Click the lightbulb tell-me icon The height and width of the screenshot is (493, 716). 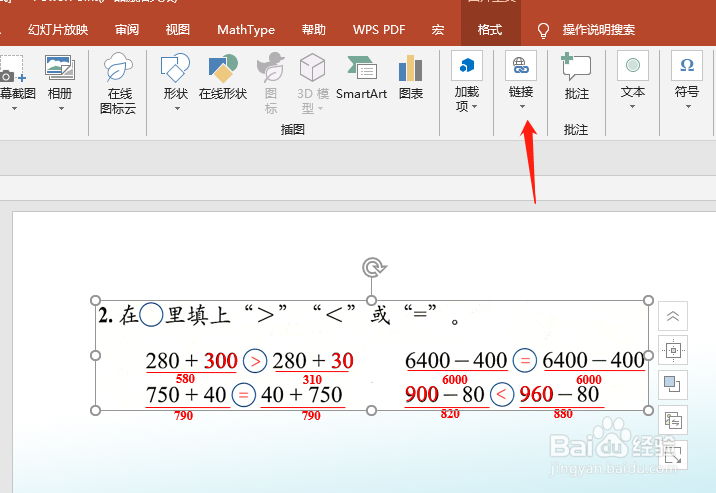(x=543, y=31)
